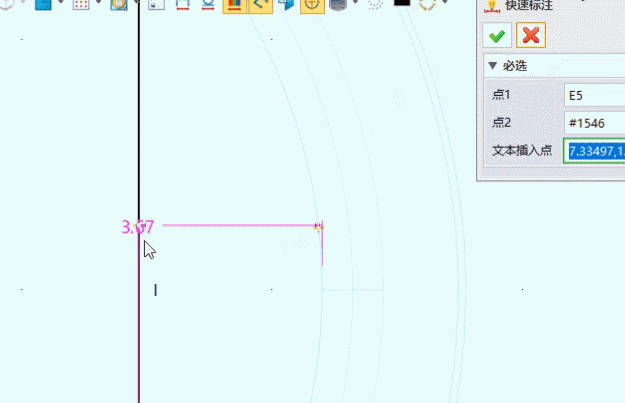
Task: Click the blue arrow-shaped toolbar icon
Action: coord(286,4)
